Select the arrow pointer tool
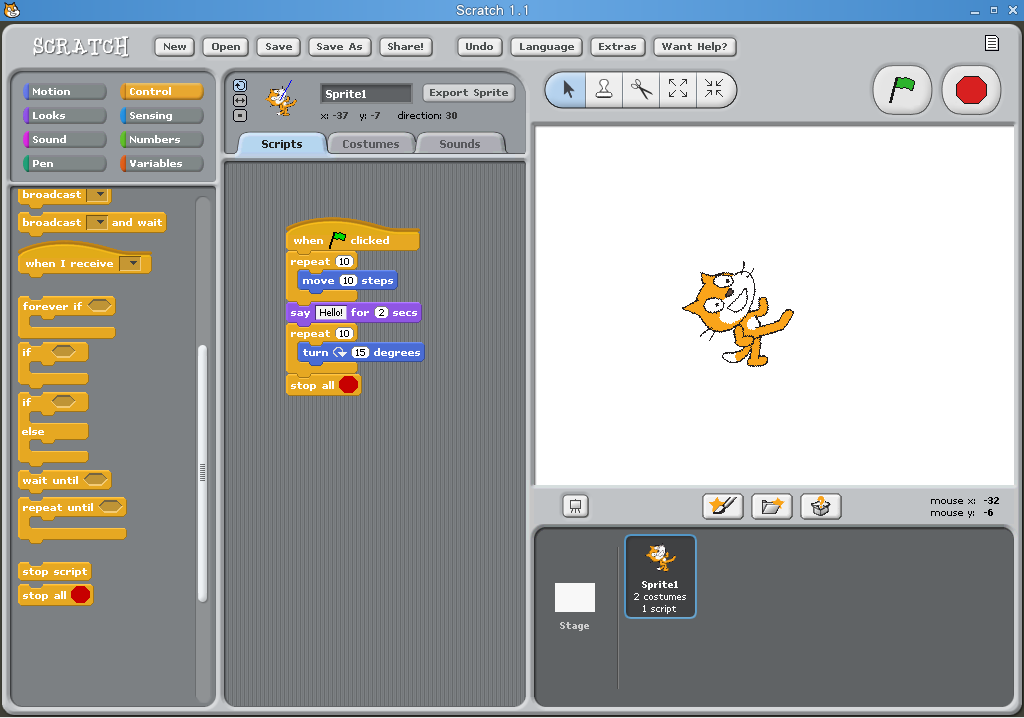1024x718 pixels. tap(567, 90)
